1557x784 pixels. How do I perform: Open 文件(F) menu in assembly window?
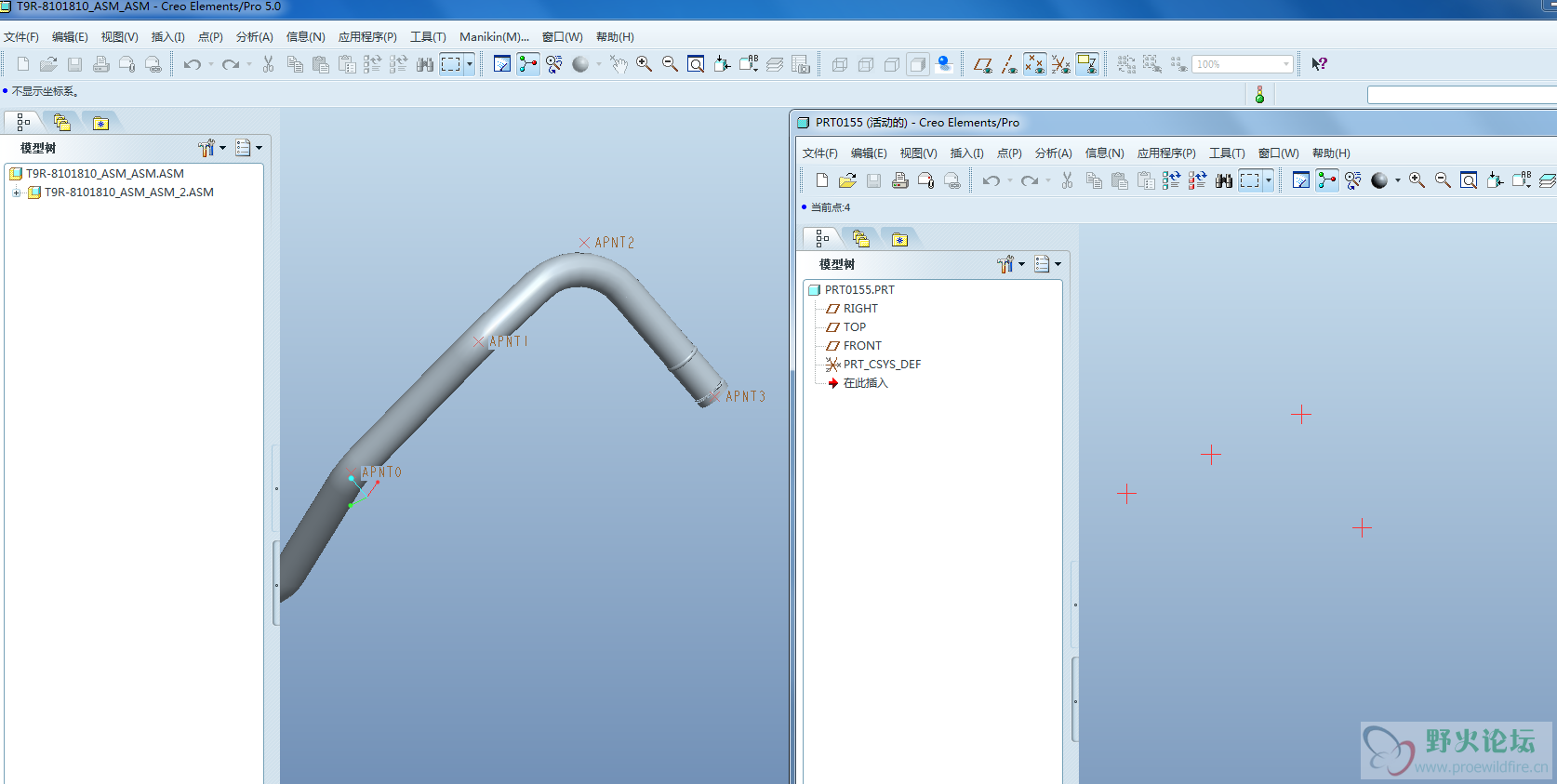pyautogui.click(x=21, y=37)
